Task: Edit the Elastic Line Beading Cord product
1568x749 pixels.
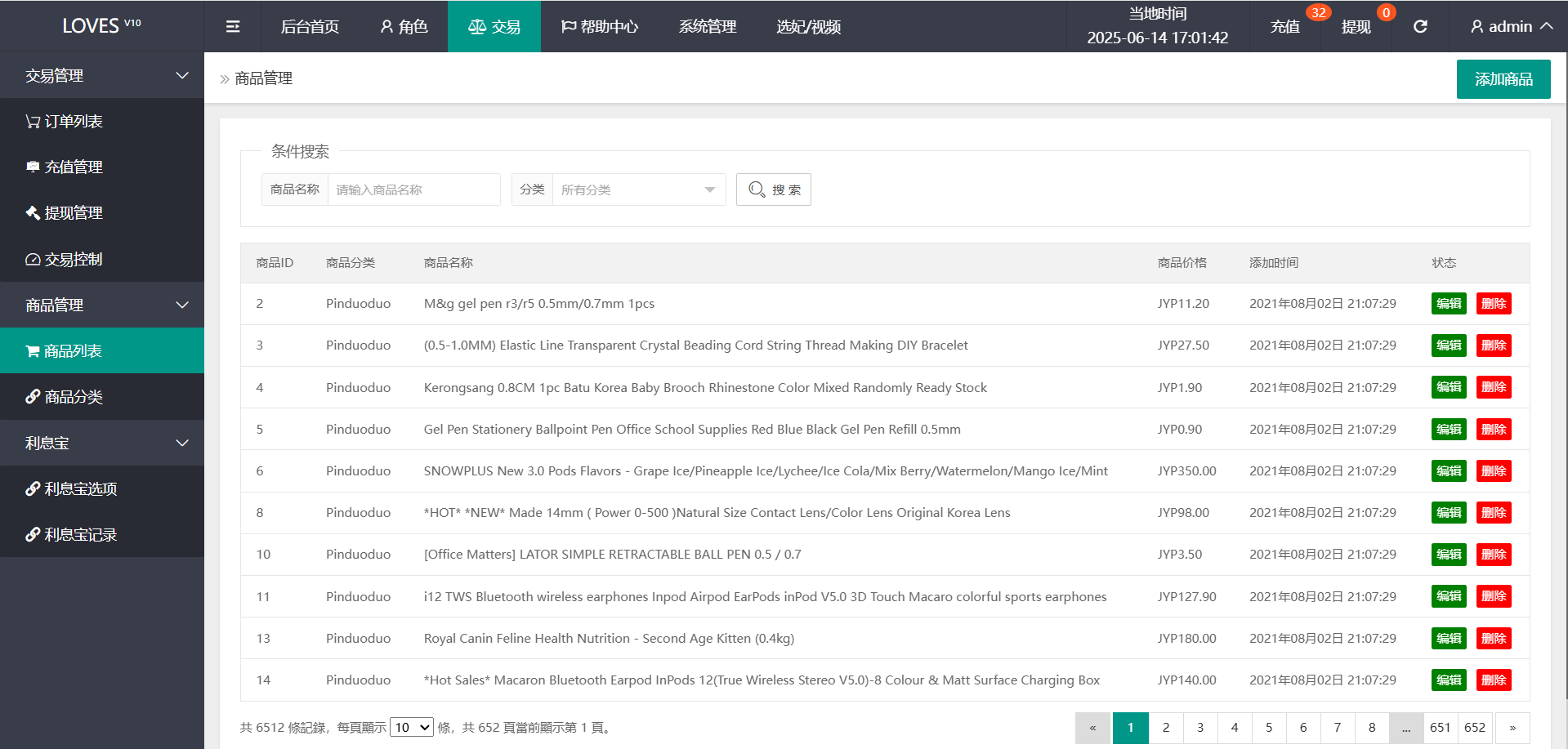Action: click(x=1449, y=346)
